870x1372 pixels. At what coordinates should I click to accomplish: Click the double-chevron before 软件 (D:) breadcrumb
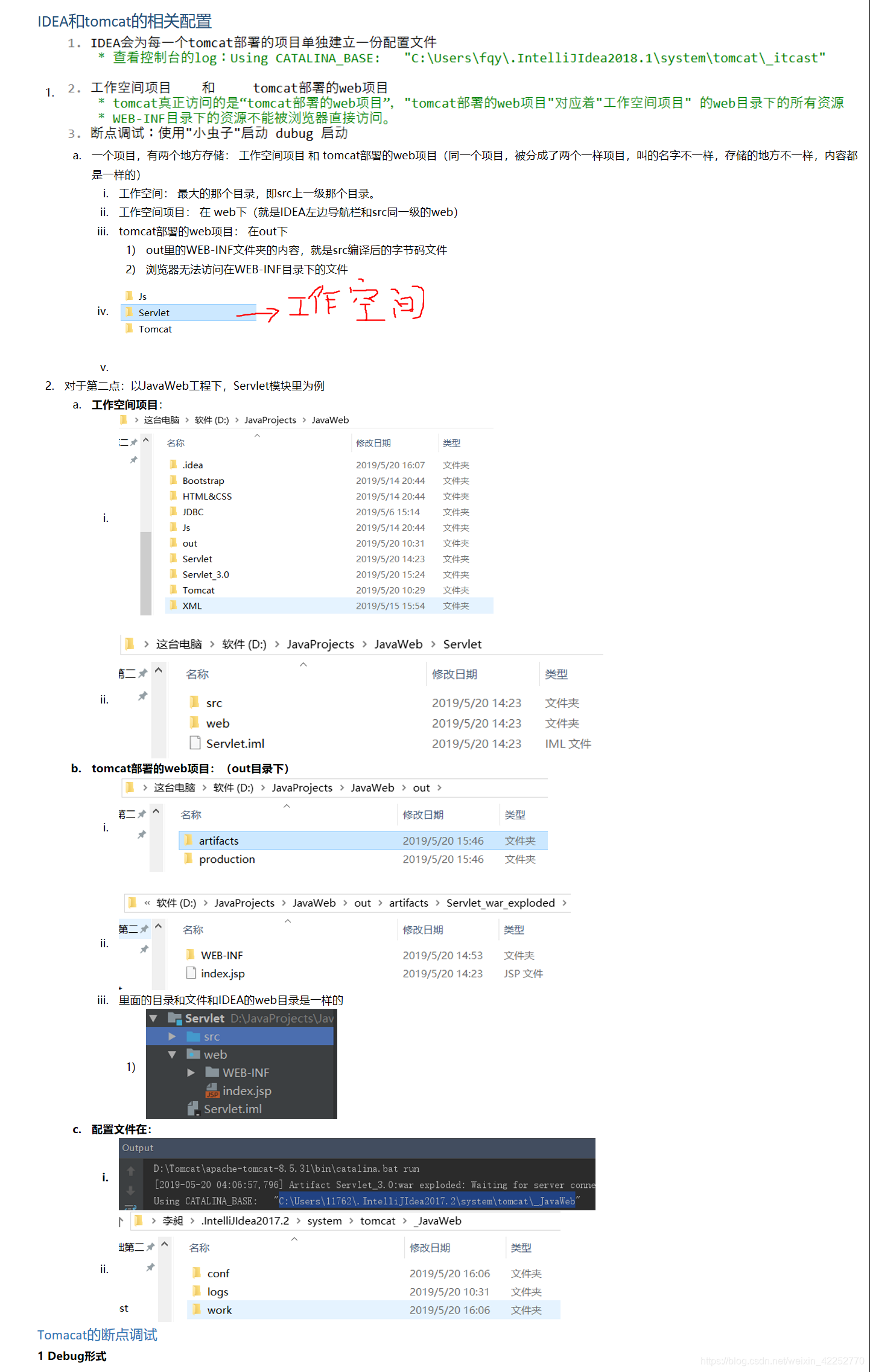(x=147, y=903)
